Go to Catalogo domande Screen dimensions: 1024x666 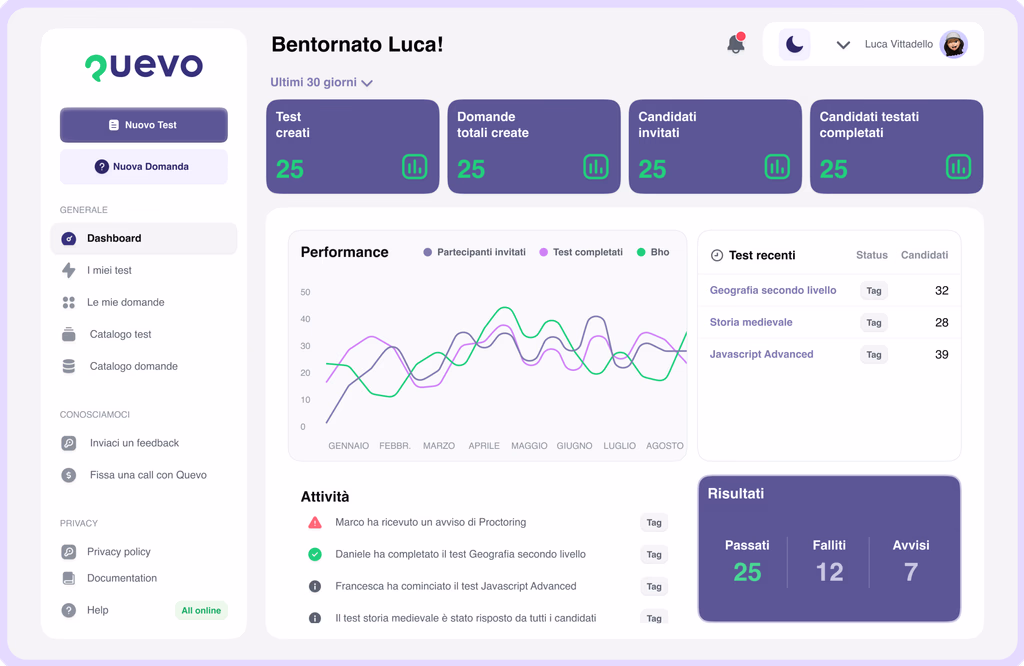coord(133,366)
